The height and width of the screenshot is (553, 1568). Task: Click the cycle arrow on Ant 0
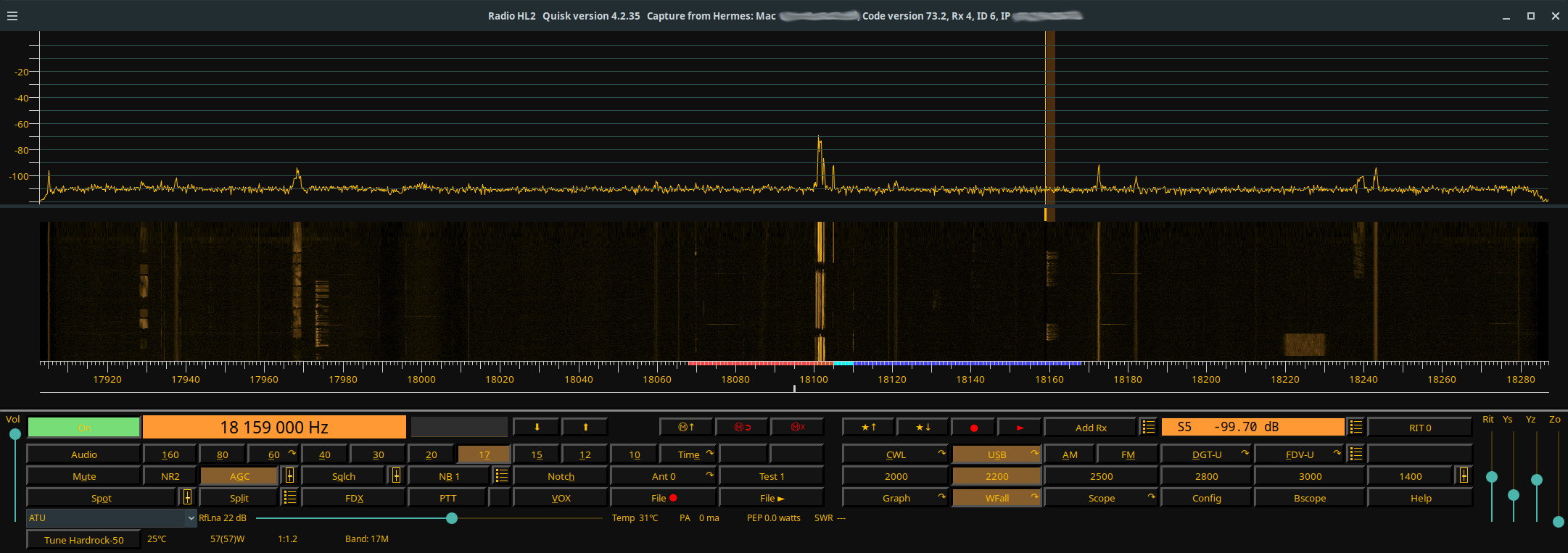point(709,475)
